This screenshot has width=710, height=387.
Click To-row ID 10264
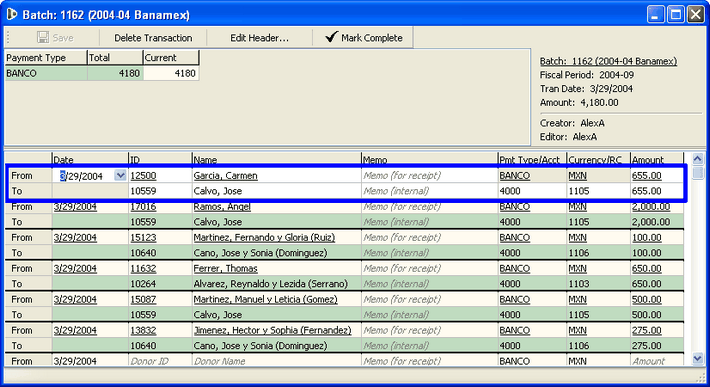pos(143,284)
